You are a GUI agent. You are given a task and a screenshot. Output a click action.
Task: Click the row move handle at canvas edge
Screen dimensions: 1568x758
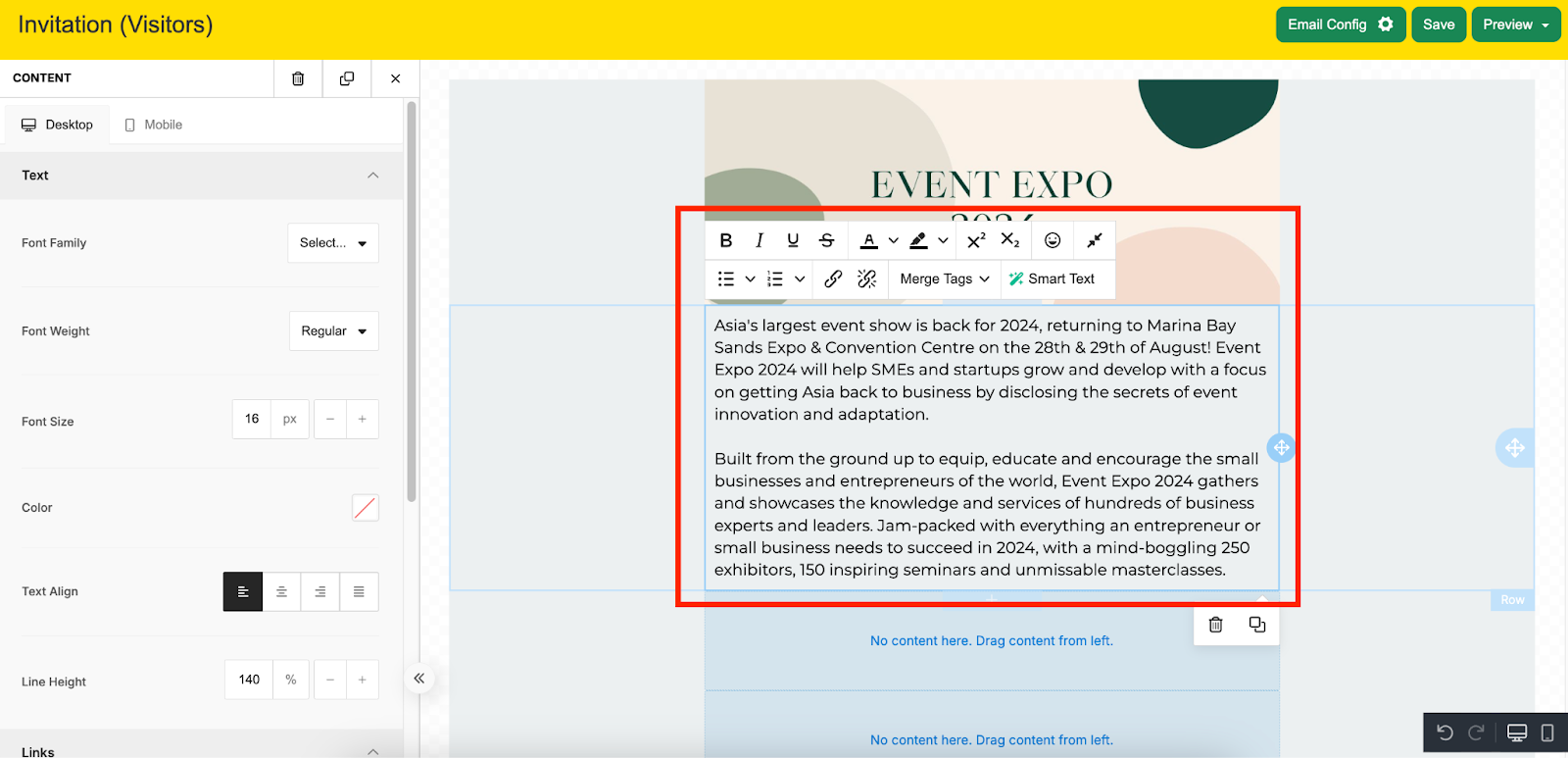point(1515,448)
